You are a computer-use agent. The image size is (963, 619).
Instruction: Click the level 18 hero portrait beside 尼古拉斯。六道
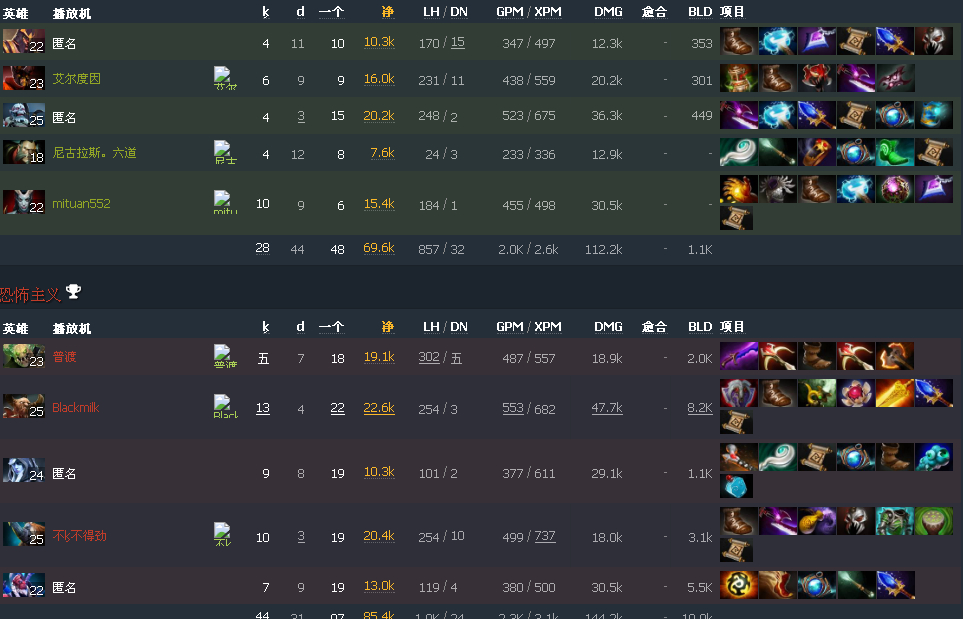(x=24, y=152)
